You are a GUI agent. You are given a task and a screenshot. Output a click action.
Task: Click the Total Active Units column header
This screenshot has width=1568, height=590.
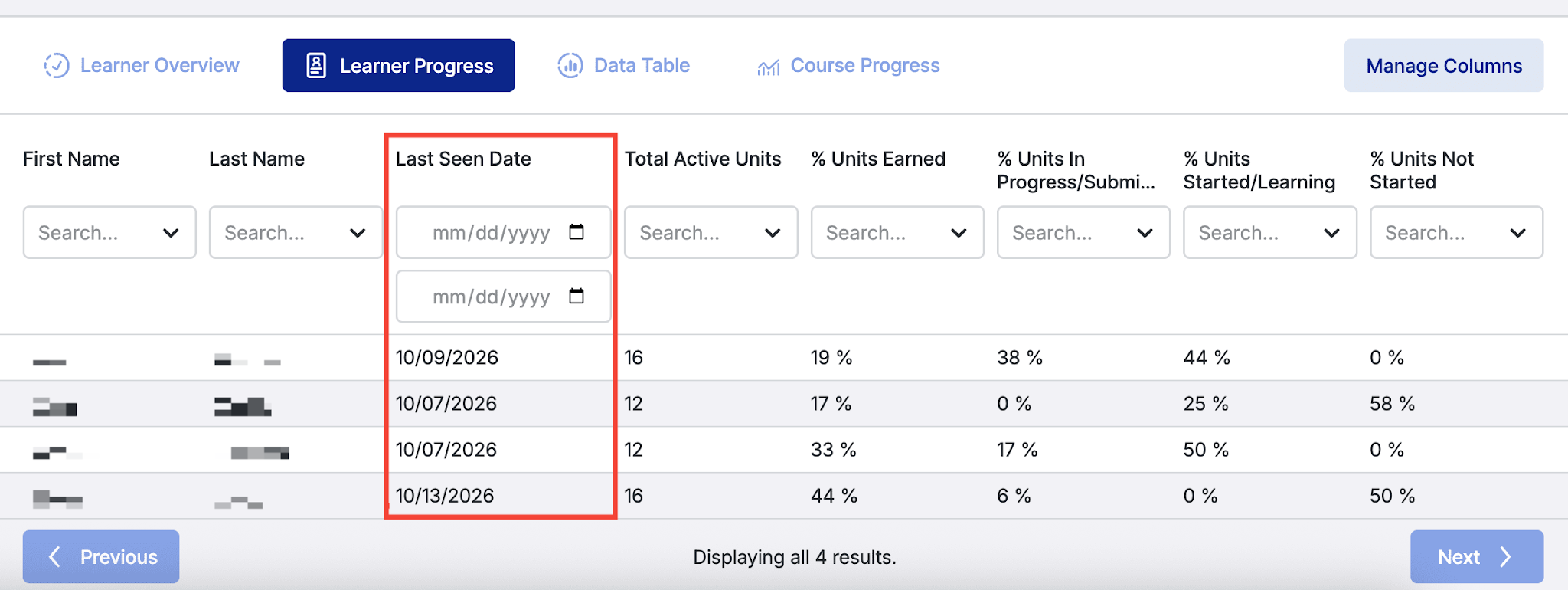click(x=703, y=159)
